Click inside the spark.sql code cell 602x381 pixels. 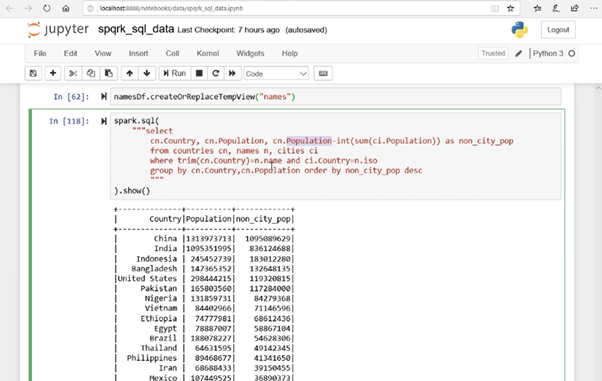coord(336,156)
